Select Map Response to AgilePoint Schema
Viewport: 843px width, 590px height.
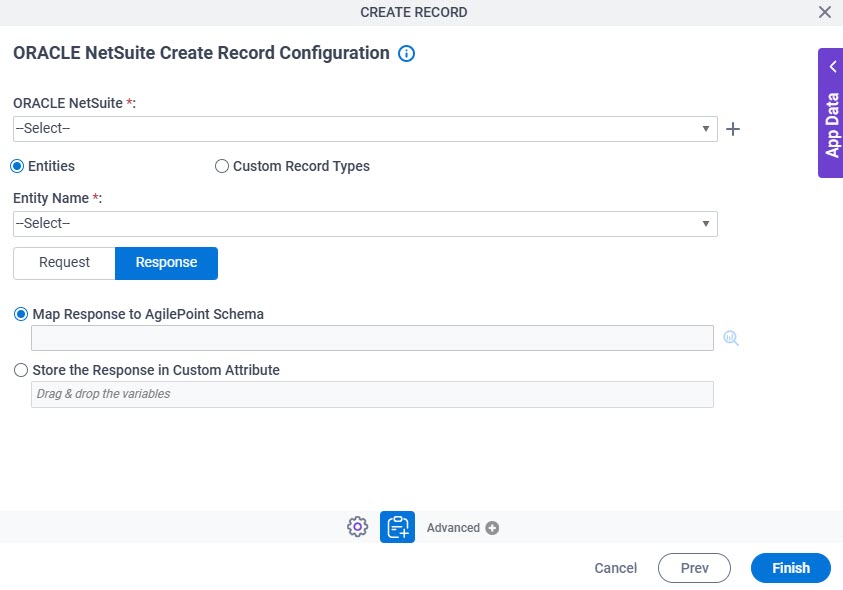(x=21, y=314)
